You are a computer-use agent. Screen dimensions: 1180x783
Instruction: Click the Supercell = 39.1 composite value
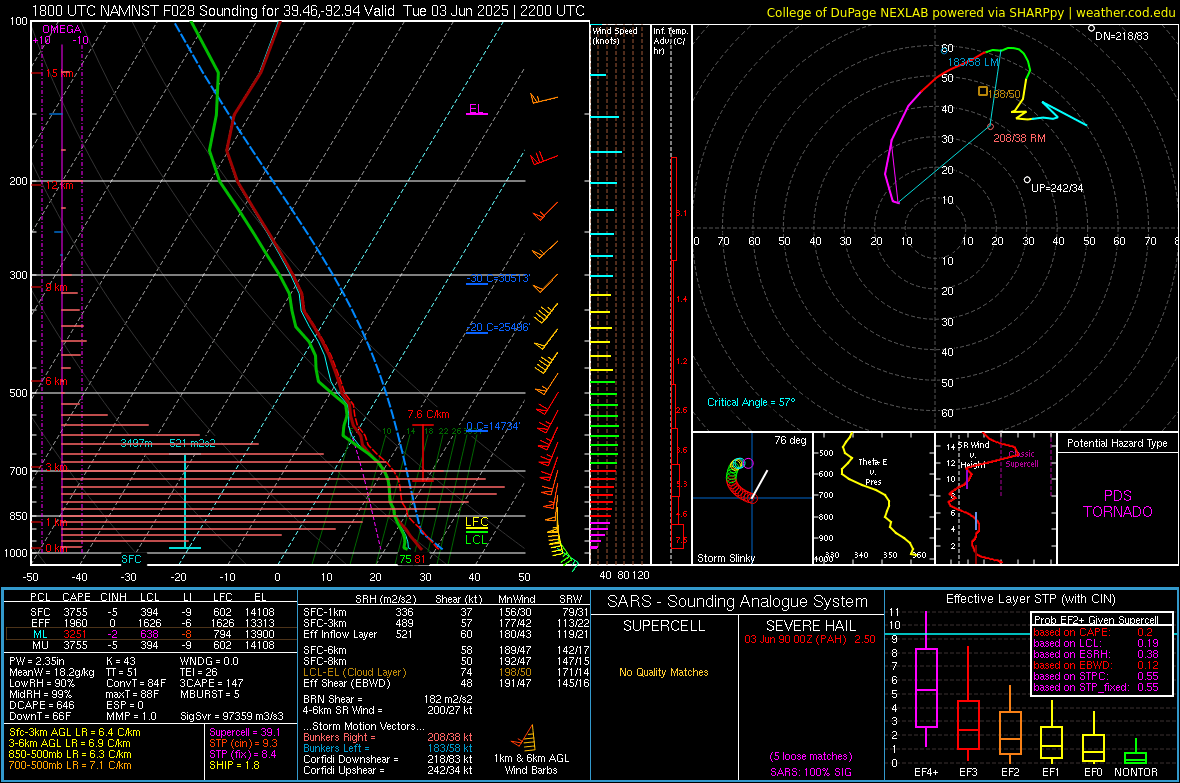245,732
